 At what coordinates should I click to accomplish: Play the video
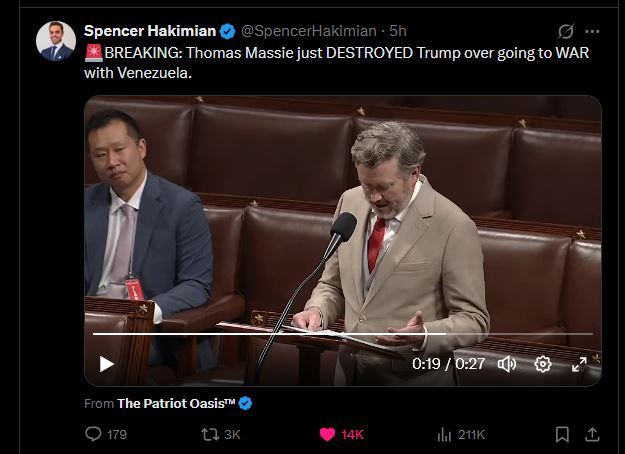106,364
